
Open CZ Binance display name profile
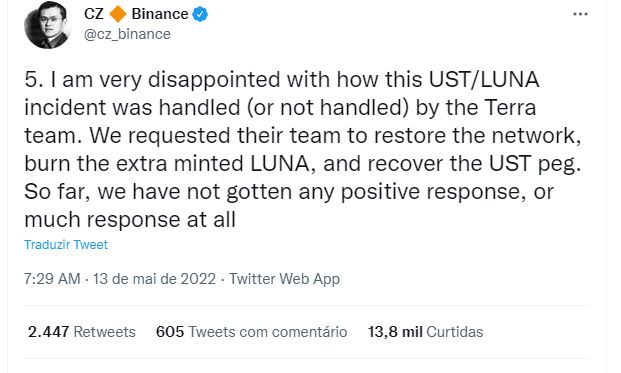pyautogui.click(x=146, y=14)
